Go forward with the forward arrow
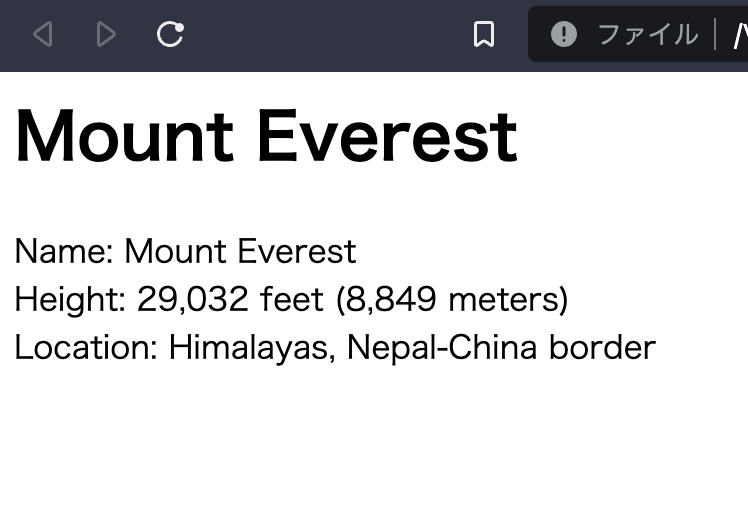The width and height of the screenshot is (748, 516). 106,34
